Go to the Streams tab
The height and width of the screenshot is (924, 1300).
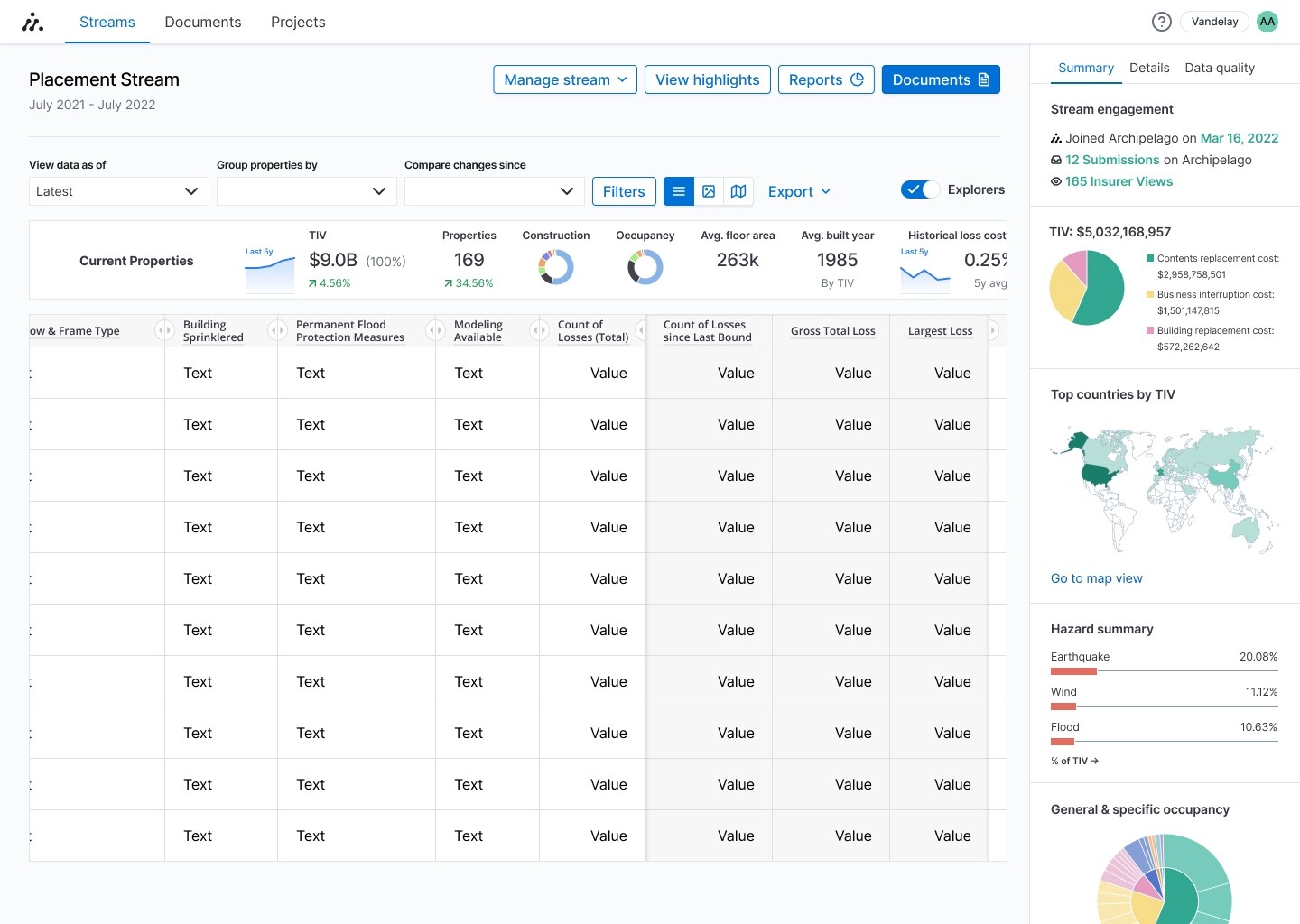107,22
